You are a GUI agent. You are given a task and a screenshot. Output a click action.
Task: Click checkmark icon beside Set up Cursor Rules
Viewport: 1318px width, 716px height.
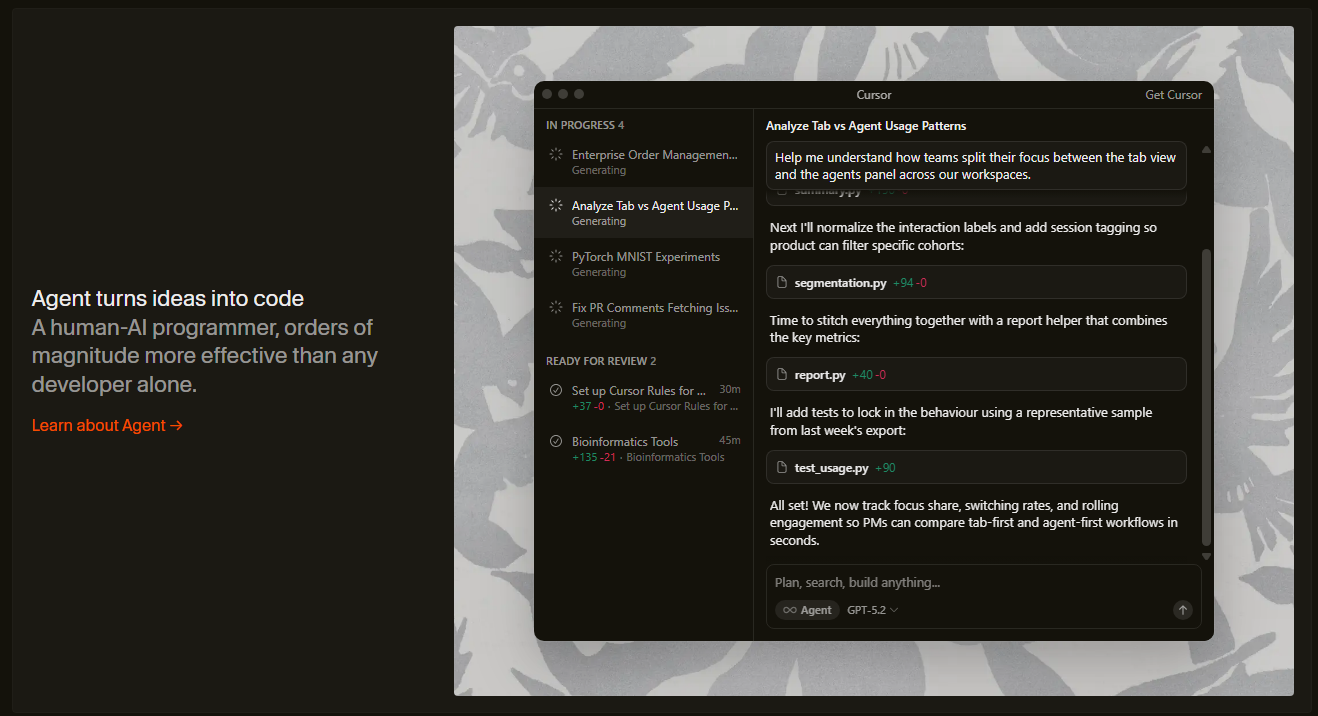coord(556,390)
